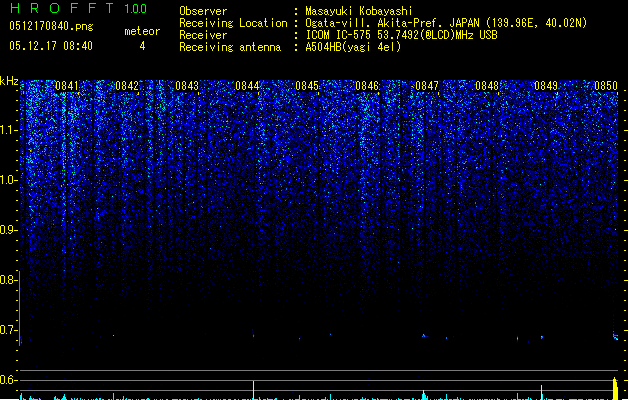629x400 pixels.
Task: Click the 'Receiving antenna' label
Action: 230,47
